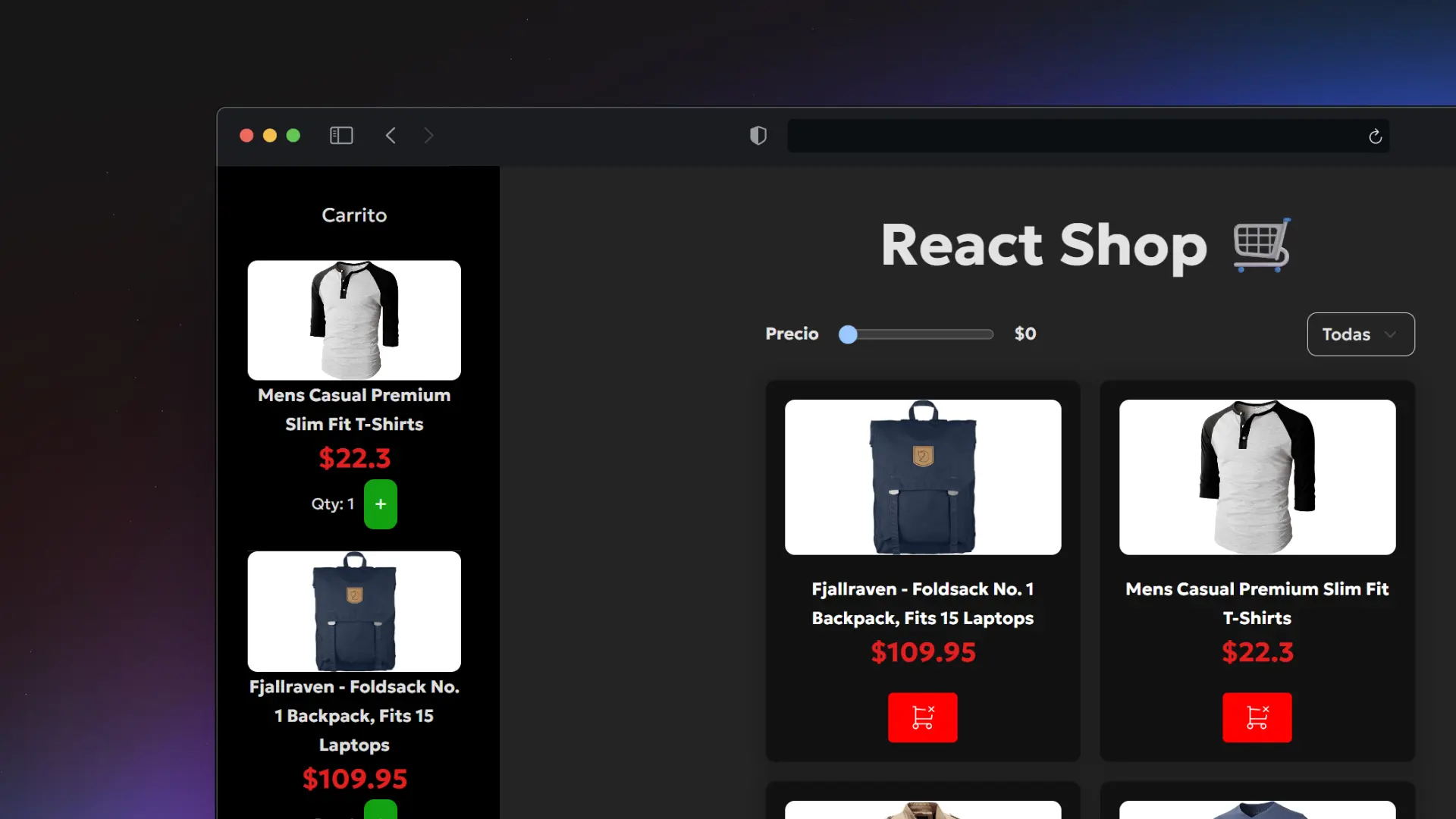
Task: Click the $22.3 price in product grid
Action: [1257, 652]
